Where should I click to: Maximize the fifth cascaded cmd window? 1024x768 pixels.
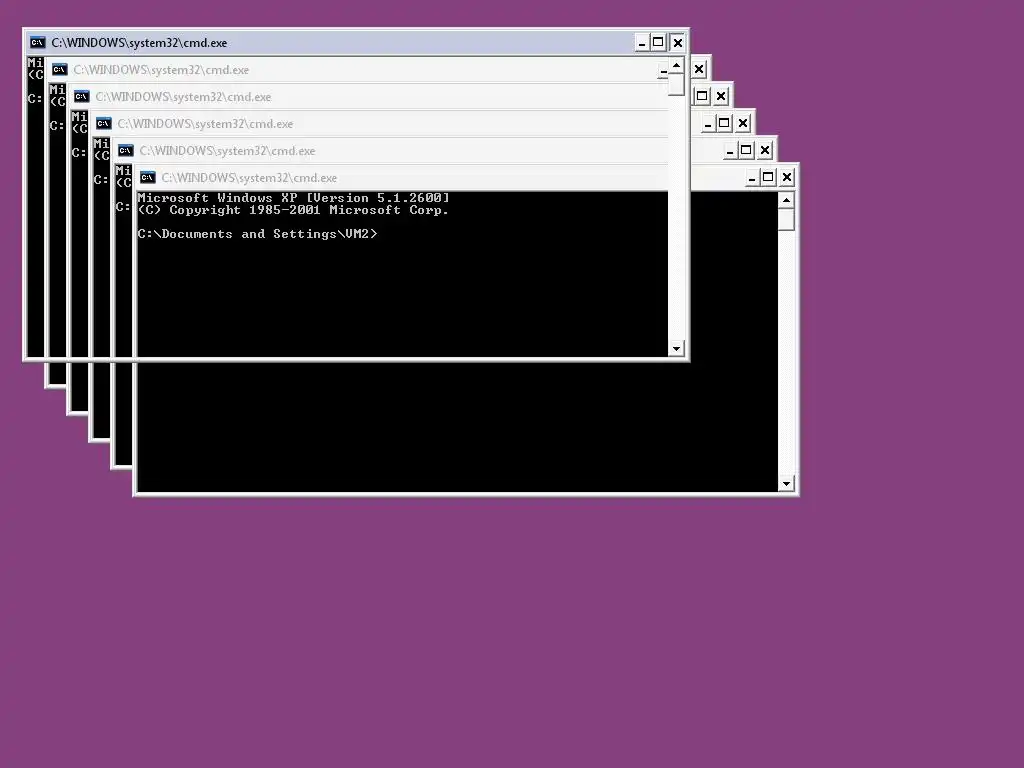click(746, 151)
